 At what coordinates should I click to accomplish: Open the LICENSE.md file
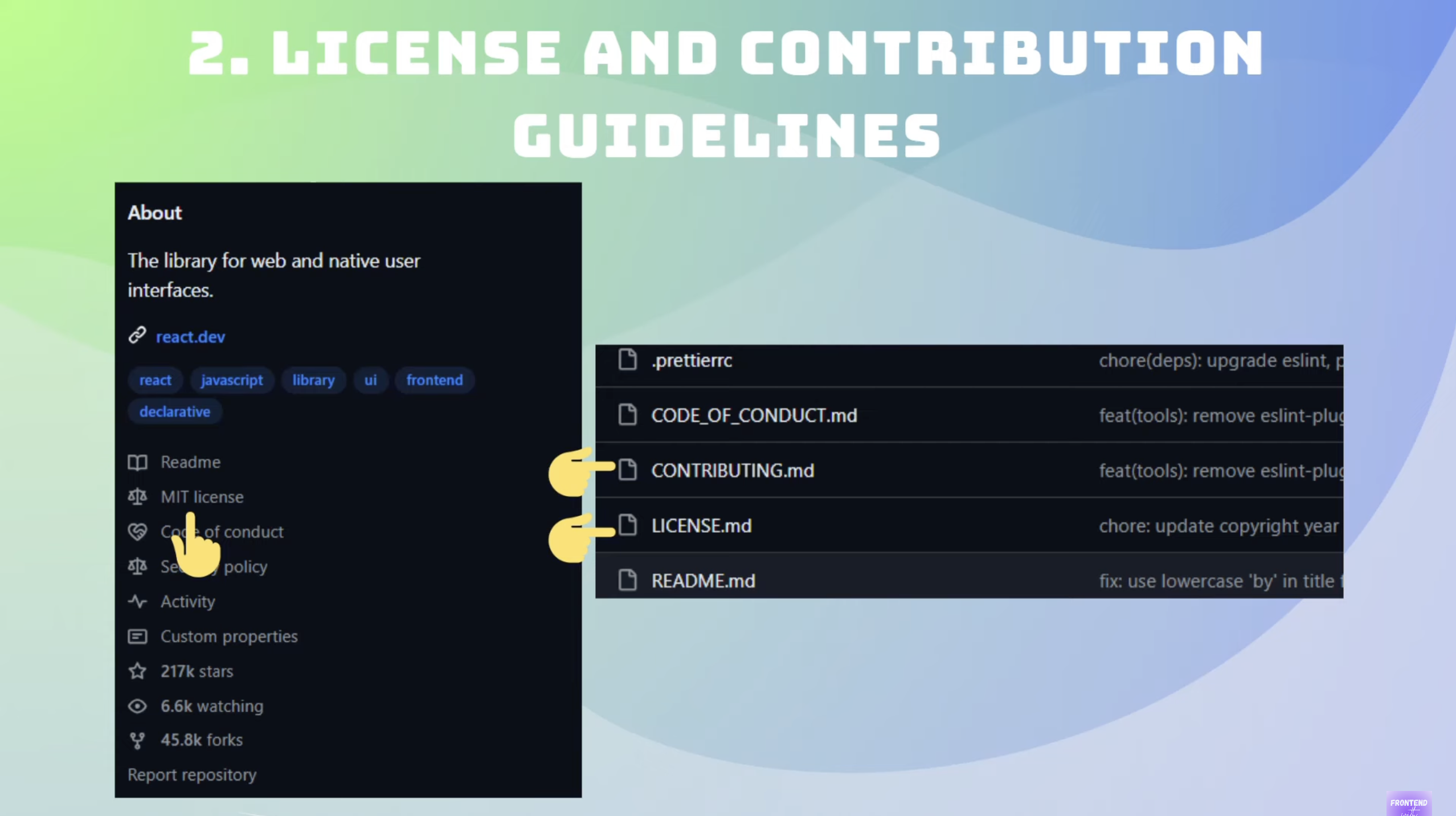click(701, 525)
